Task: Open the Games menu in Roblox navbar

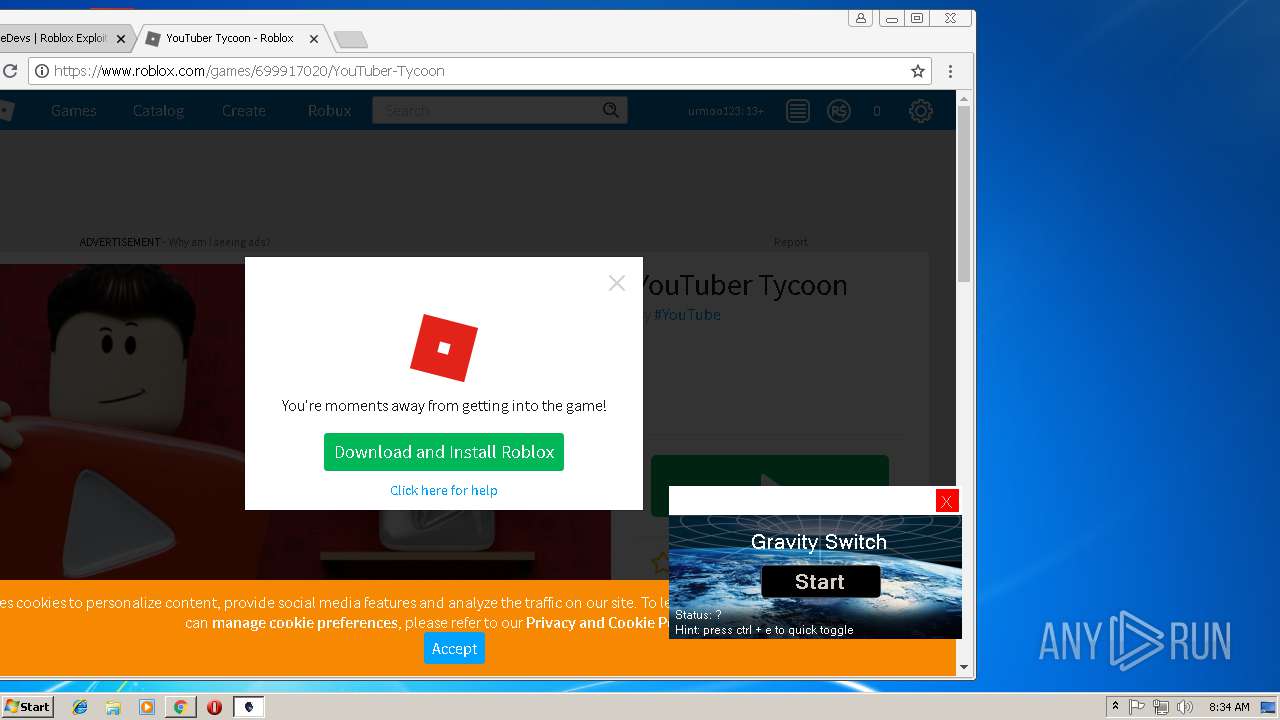Action: click(x=74, y=111)
